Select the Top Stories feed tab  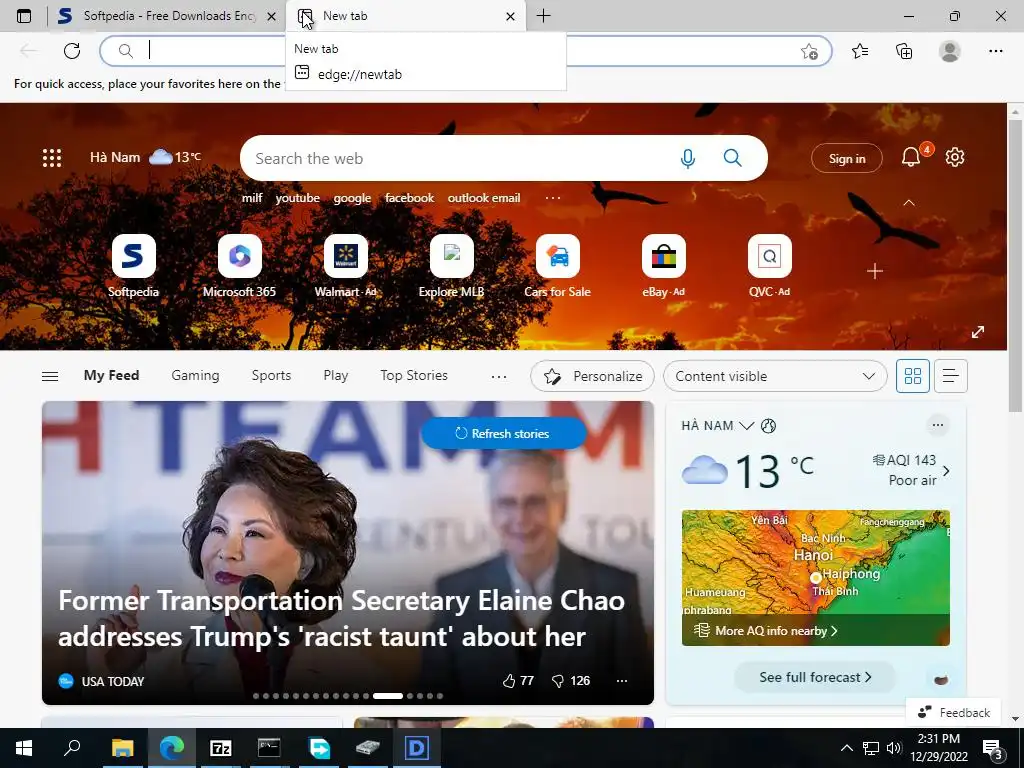pos(414,376)
